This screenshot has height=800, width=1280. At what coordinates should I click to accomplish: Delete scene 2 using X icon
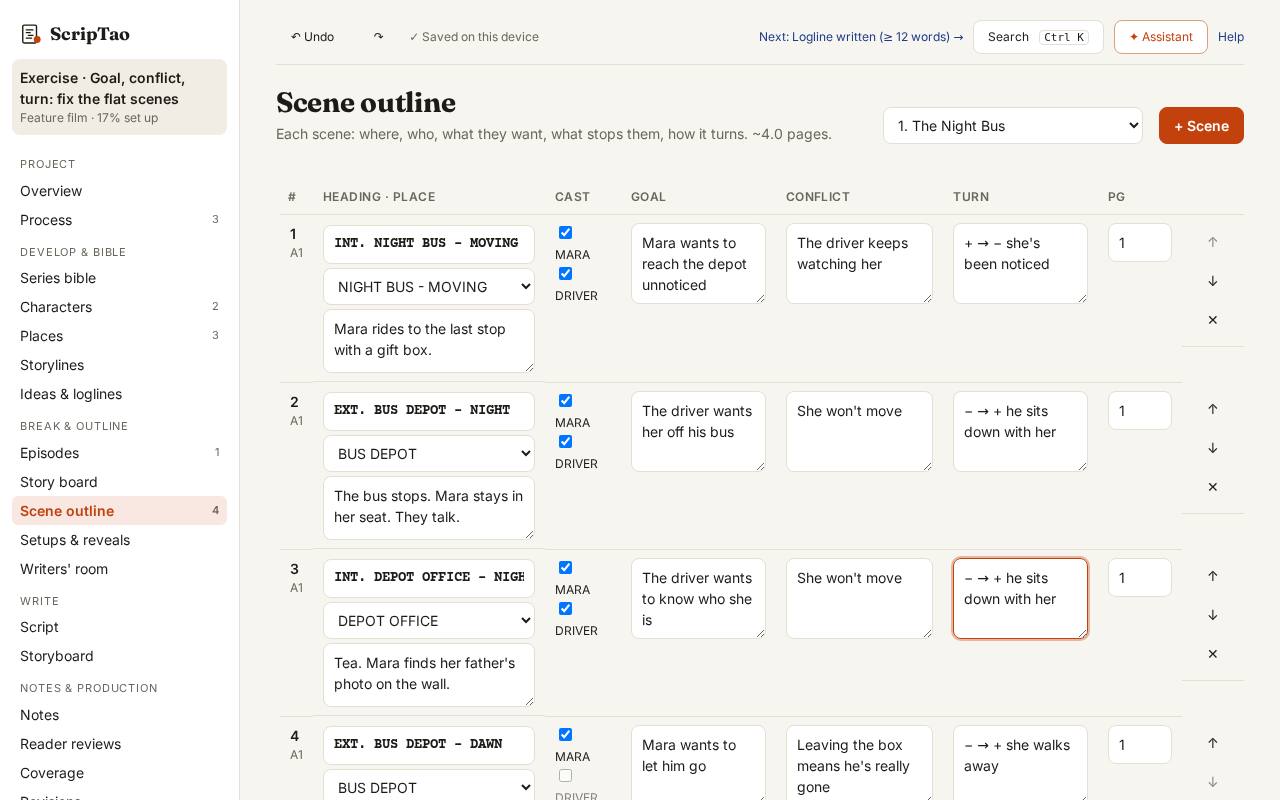click(x=1213, y=487)
